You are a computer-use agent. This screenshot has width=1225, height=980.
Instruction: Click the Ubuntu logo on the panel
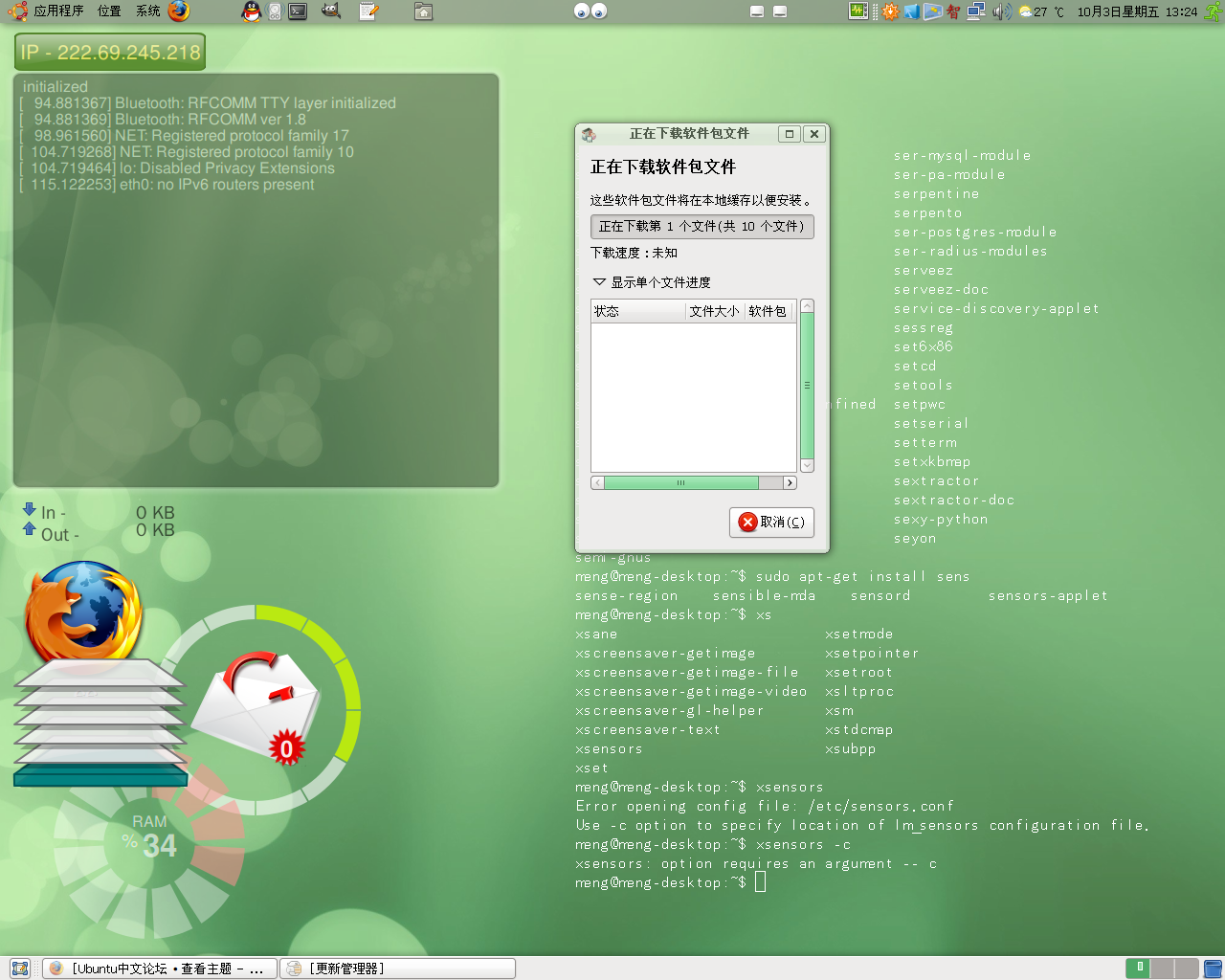click(x=17, y=11)
